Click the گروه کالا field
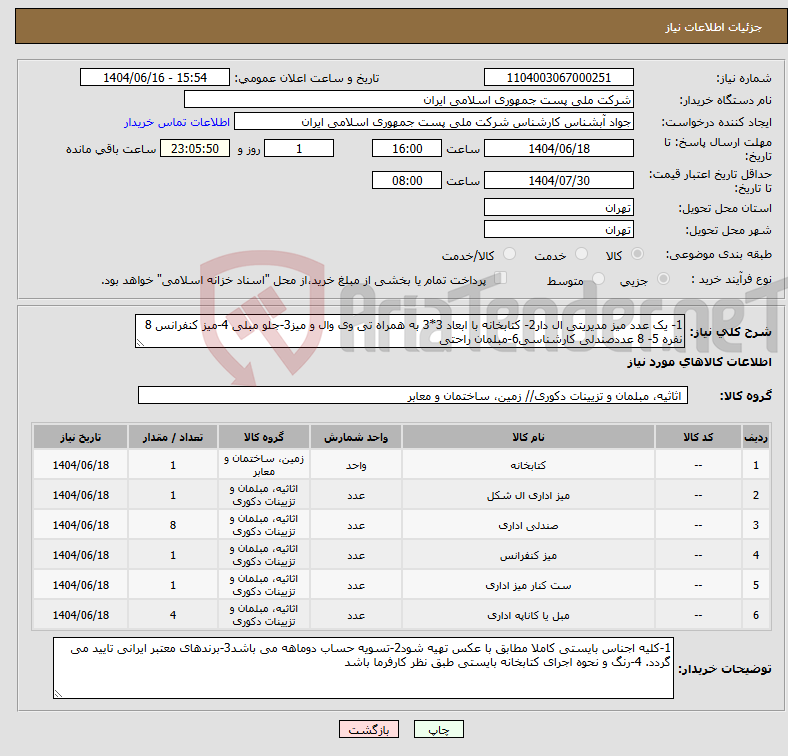This screenshot has height=756, width=788. (413, 395)
